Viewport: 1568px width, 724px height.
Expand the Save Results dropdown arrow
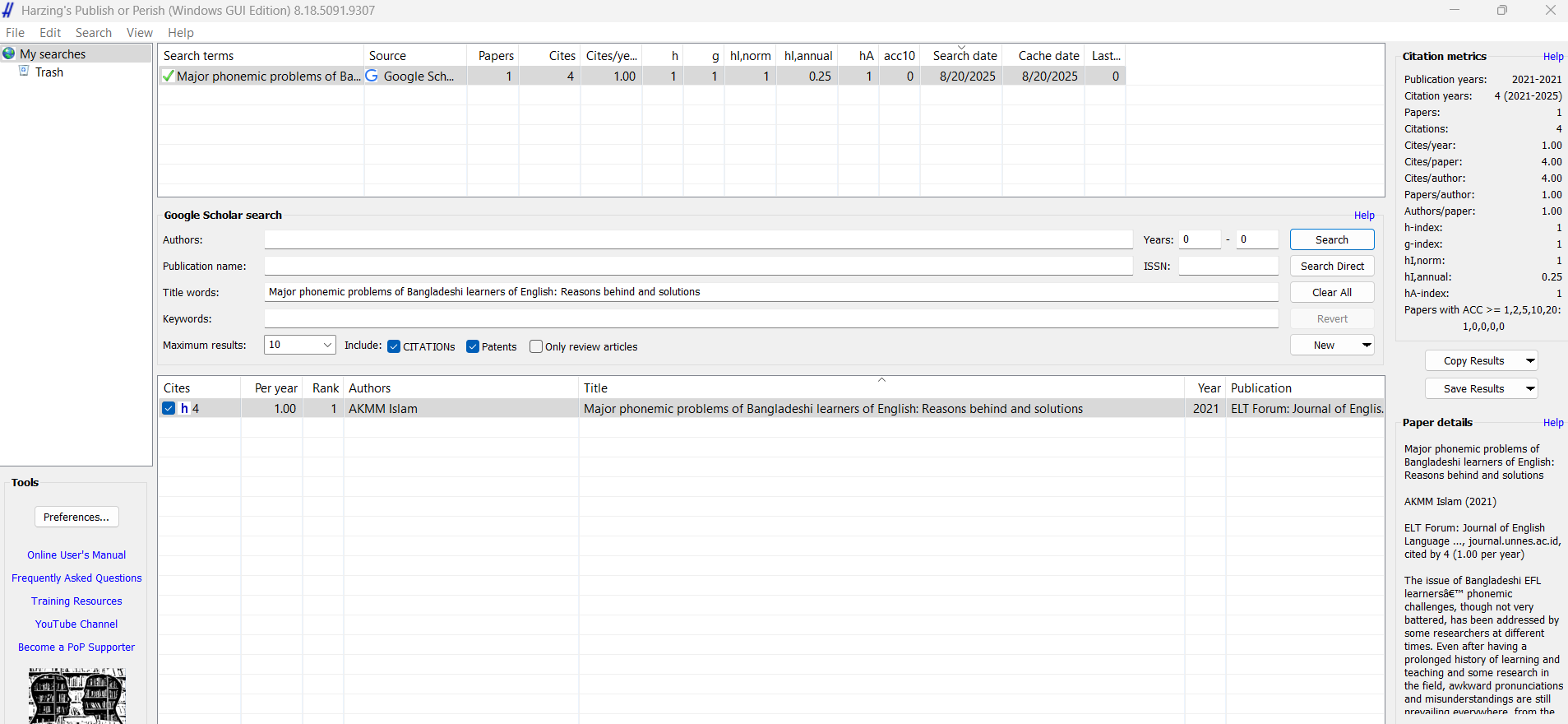[1529, 388]
